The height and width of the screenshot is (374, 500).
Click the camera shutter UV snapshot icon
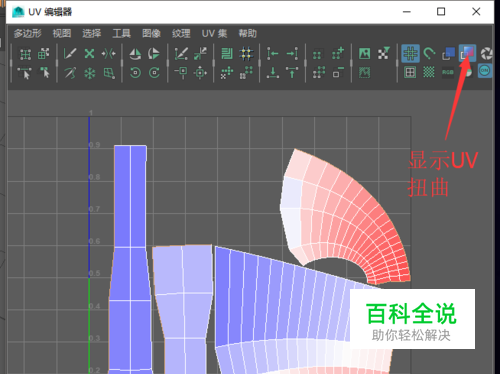point(486,54)
